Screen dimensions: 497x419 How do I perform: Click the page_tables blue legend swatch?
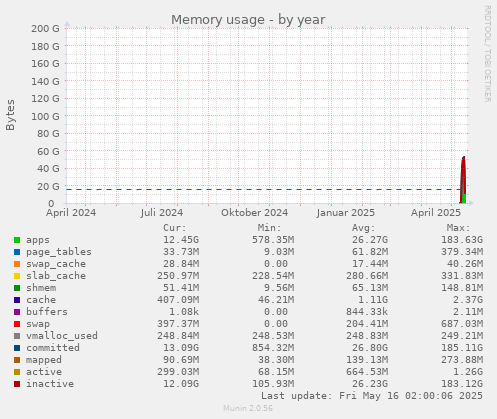[x=17, y=252]
